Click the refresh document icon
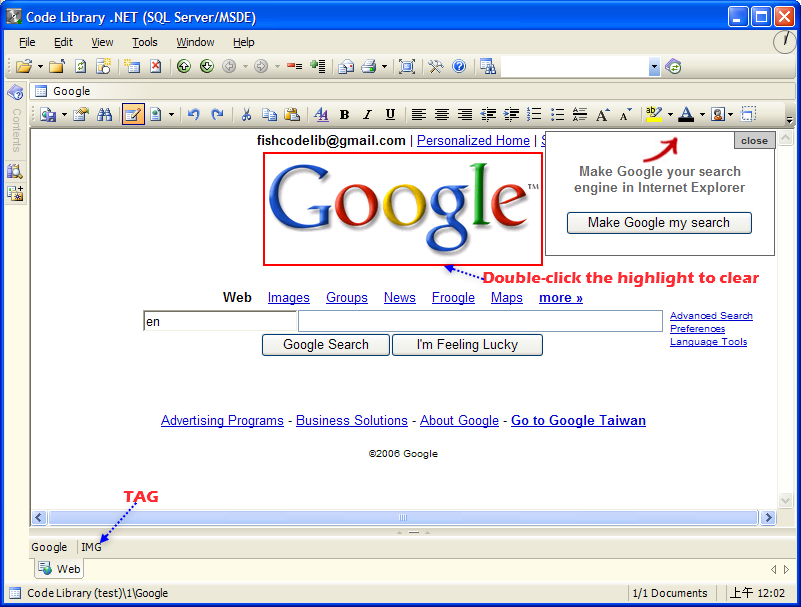The height and width of the screenshot is (607, 801). pyautogui.click(x=80, y=66)
